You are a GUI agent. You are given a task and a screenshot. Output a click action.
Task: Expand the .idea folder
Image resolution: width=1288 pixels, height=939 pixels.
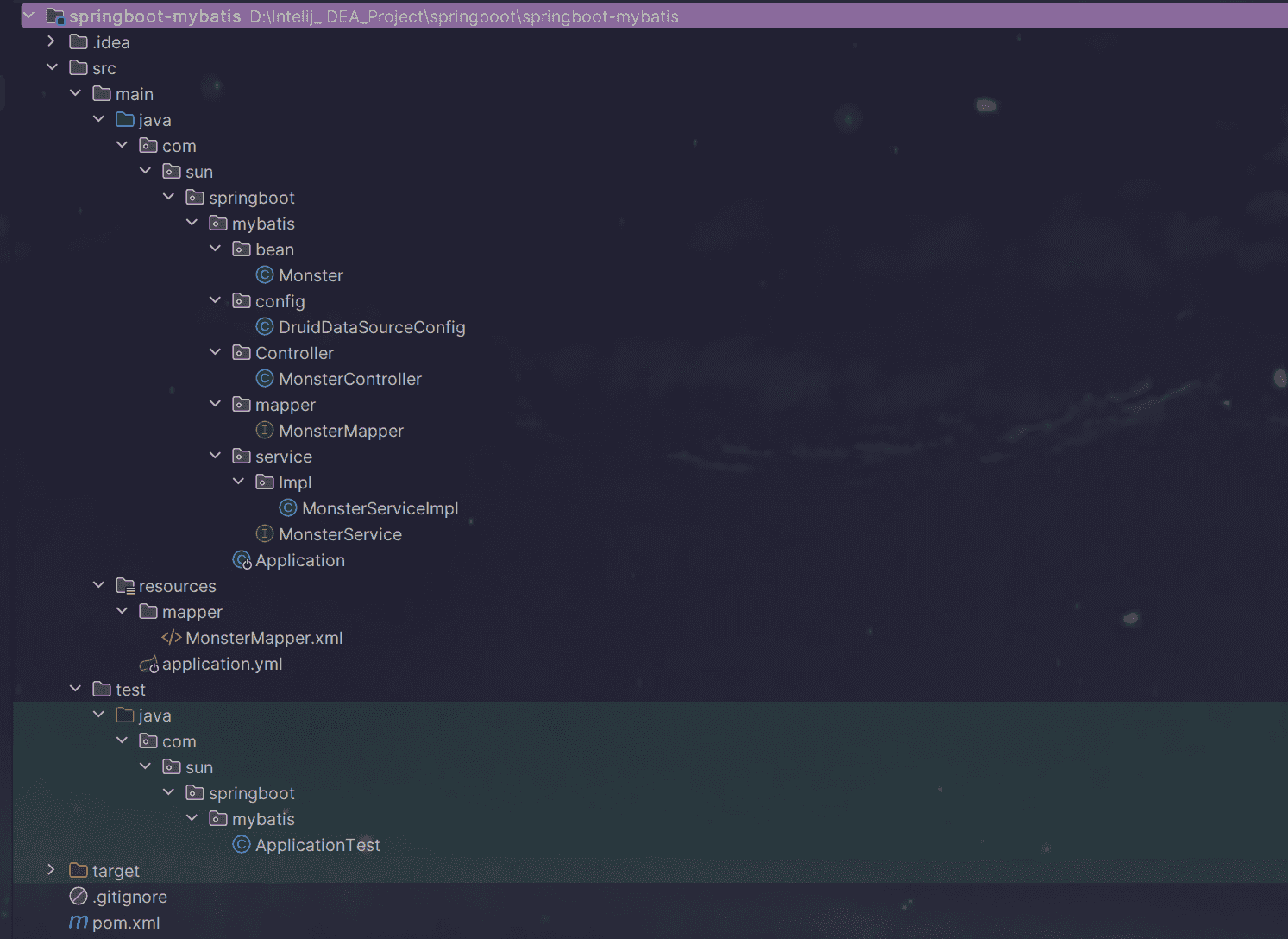coord(52,41)
